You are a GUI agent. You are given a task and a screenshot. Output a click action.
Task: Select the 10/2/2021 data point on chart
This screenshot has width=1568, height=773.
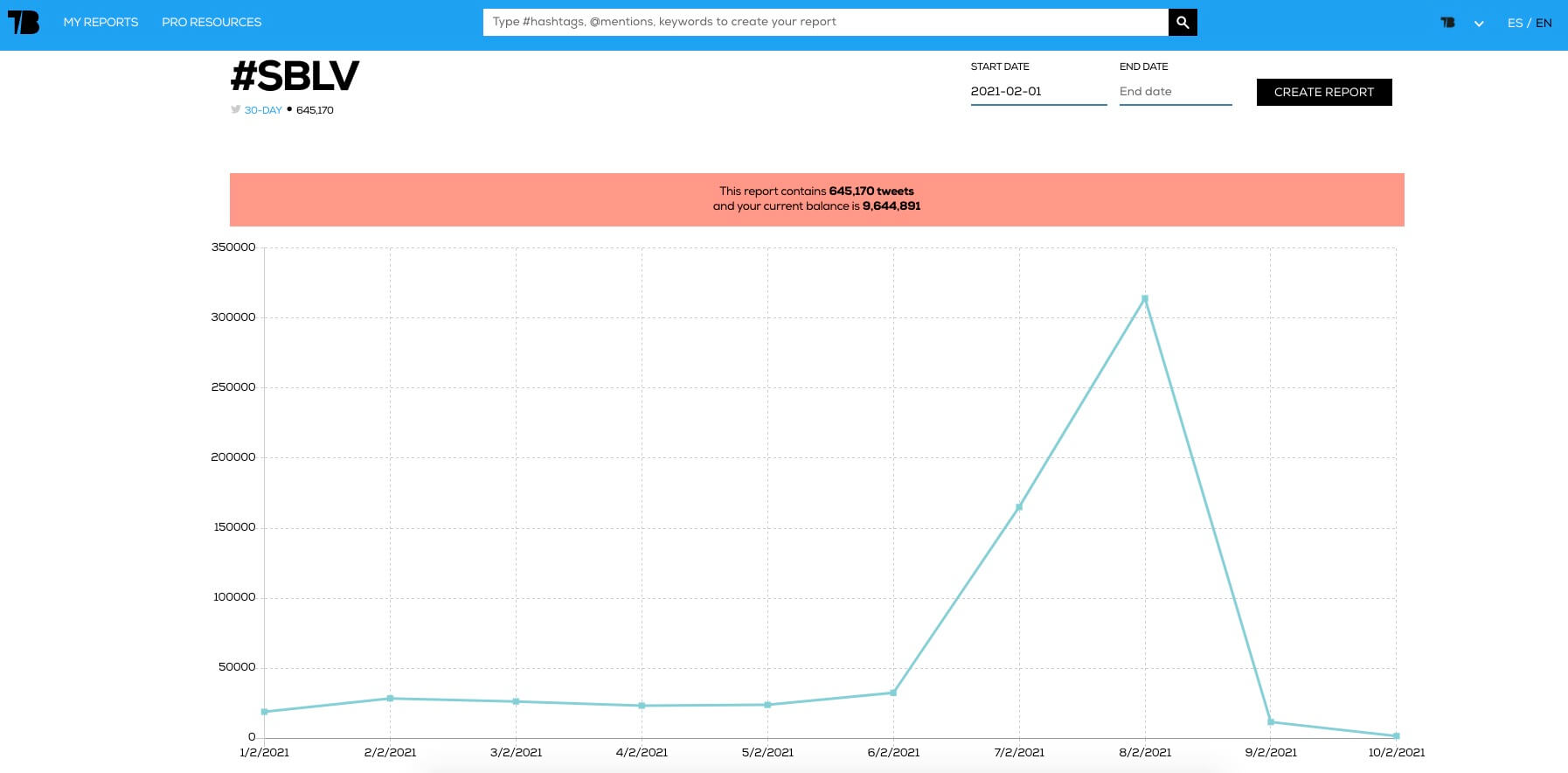(x=1396, y=736)
